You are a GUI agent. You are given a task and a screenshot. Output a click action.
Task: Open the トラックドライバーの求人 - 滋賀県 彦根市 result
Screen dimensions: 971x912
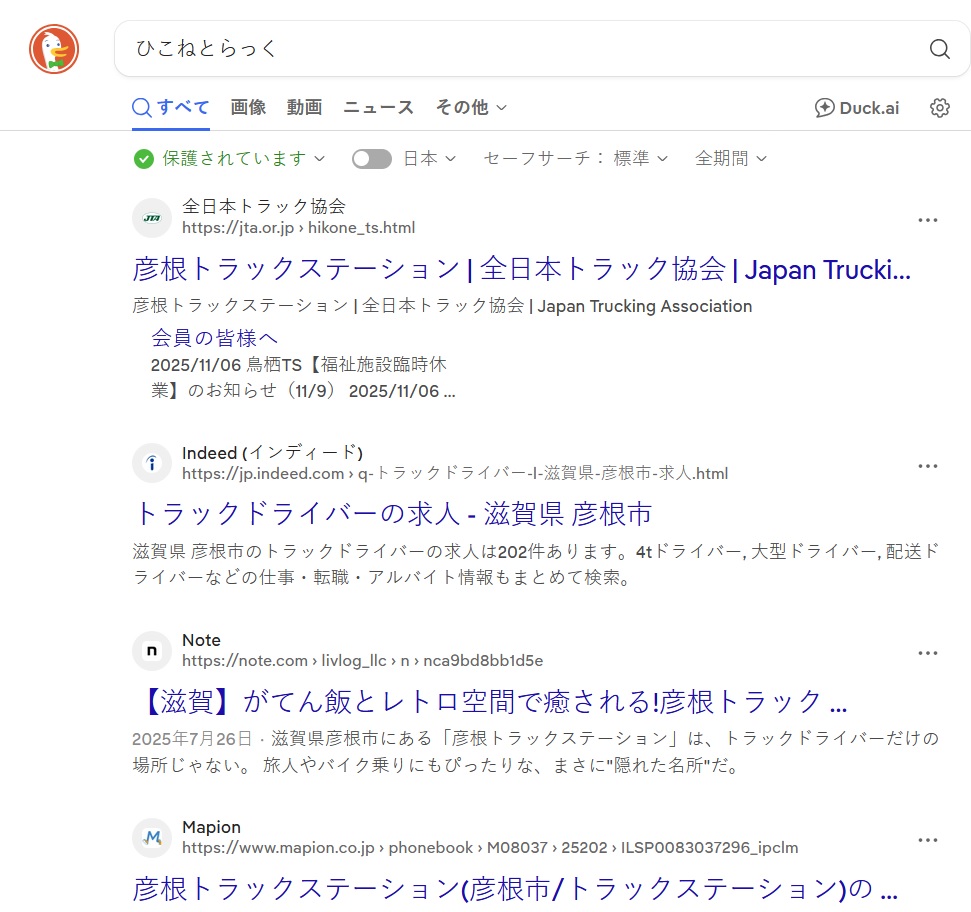pos(392,514)
